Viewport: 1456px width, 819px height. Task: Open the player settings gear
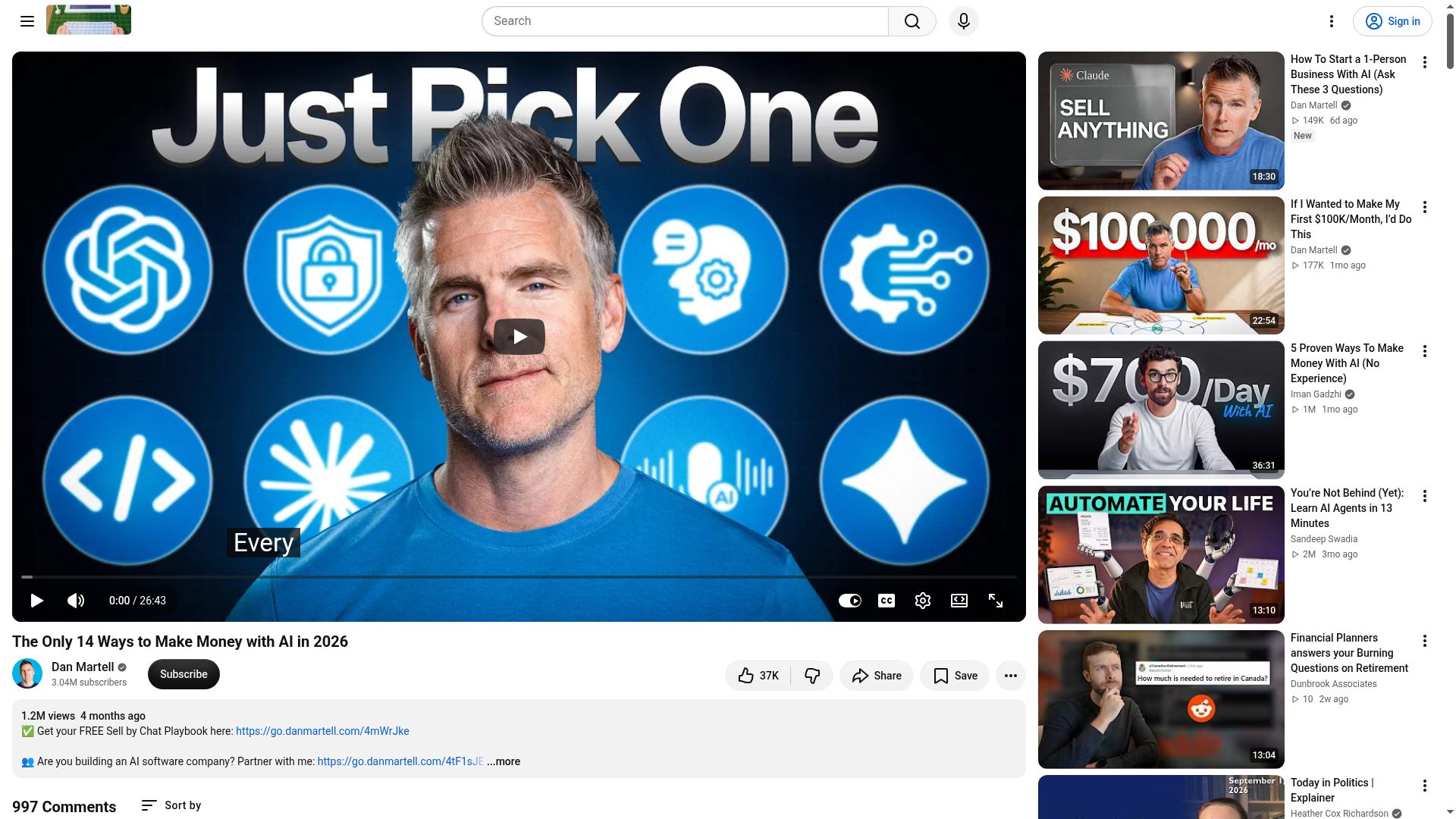pos(923,601)
